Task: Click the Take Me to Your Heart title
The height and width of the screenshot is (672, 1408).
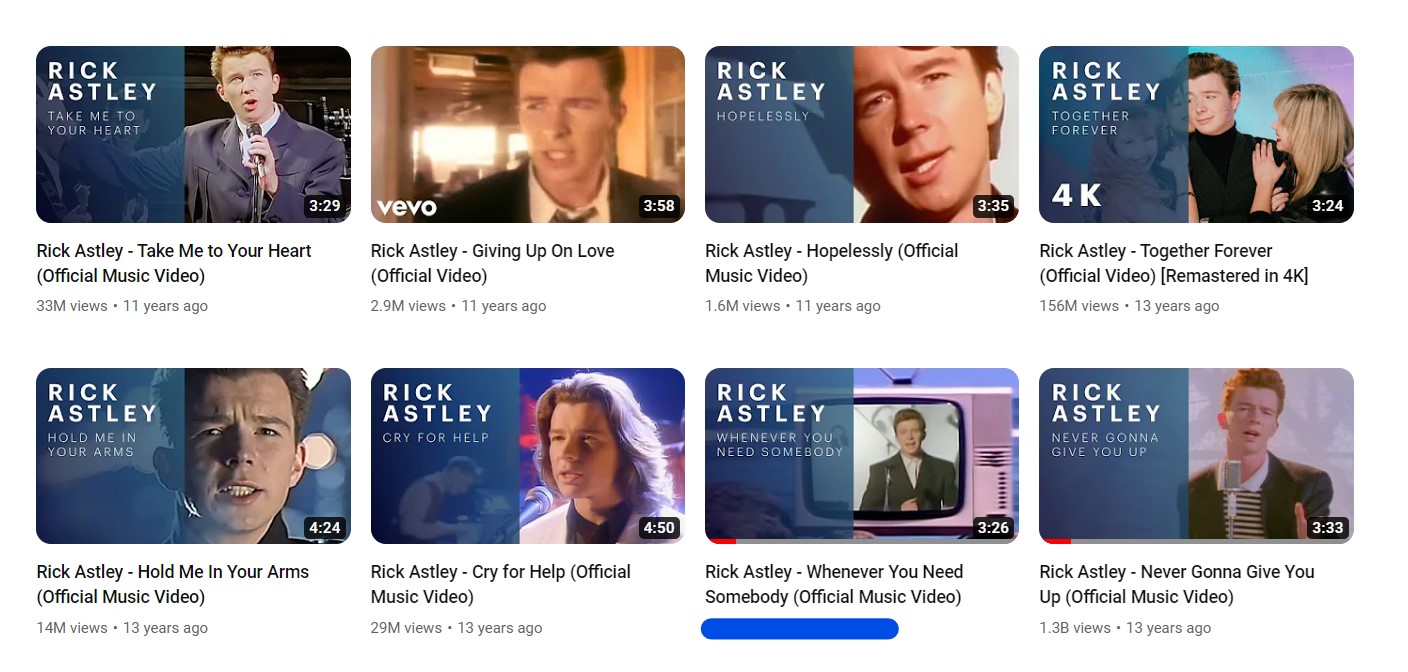Action: click(174, 263)
